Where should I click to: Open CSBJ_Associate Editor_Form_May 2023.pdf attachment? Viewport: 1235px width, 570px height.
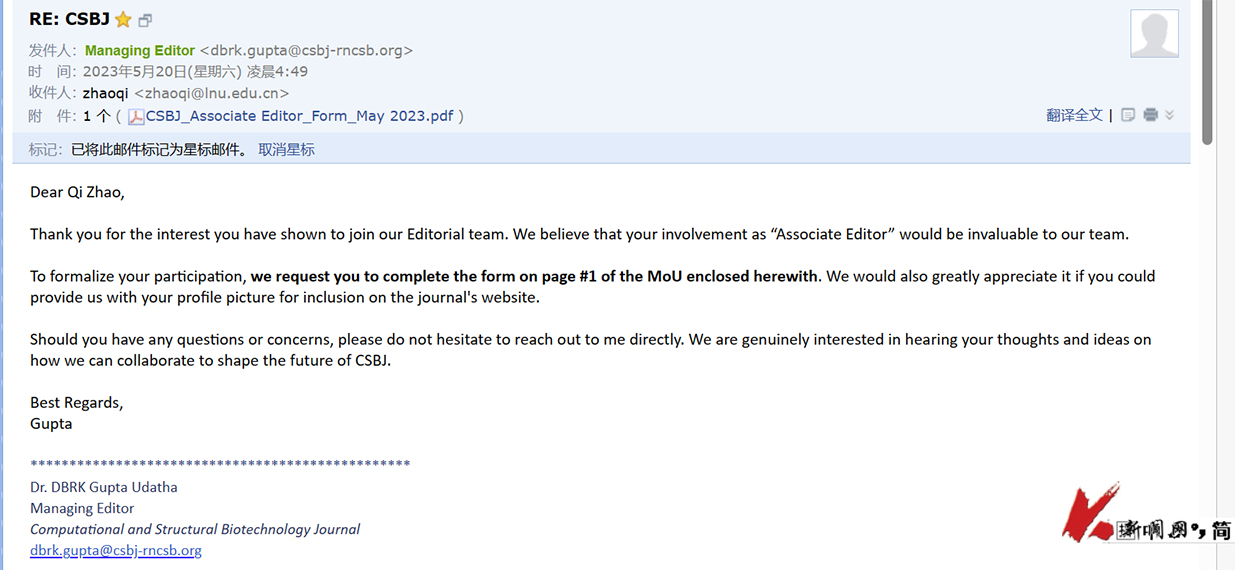tap(300, 116)
